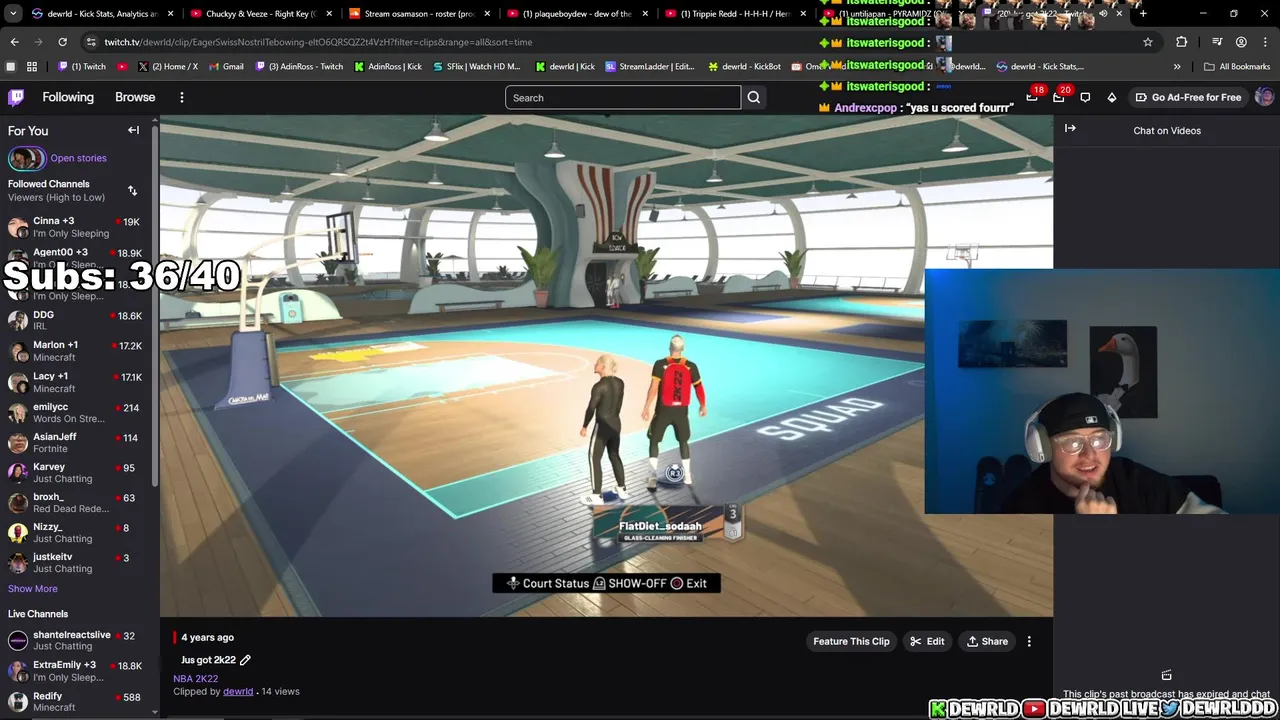Viewport: 1280px width, 720px height.
Task: Open the AsianJeff channel
Action: [78, 443]
